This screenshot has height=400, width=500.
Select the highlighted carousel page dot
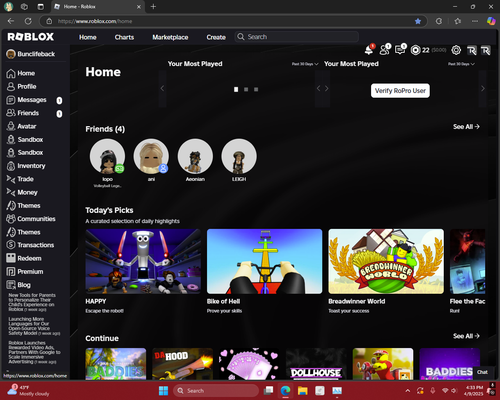point(236,89)
